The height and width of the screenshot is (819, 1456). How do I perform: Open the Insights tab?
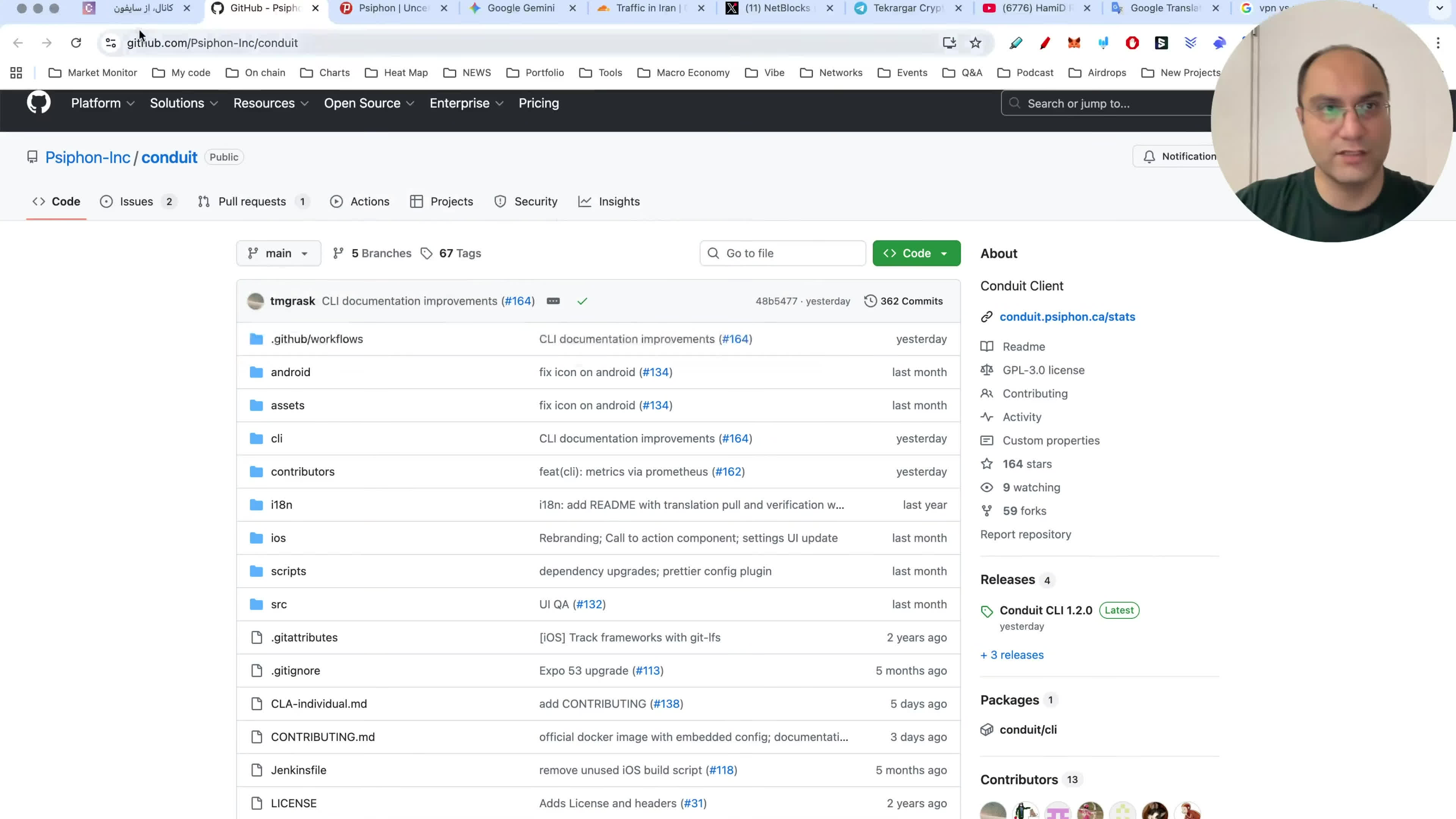tap(609, 202)
